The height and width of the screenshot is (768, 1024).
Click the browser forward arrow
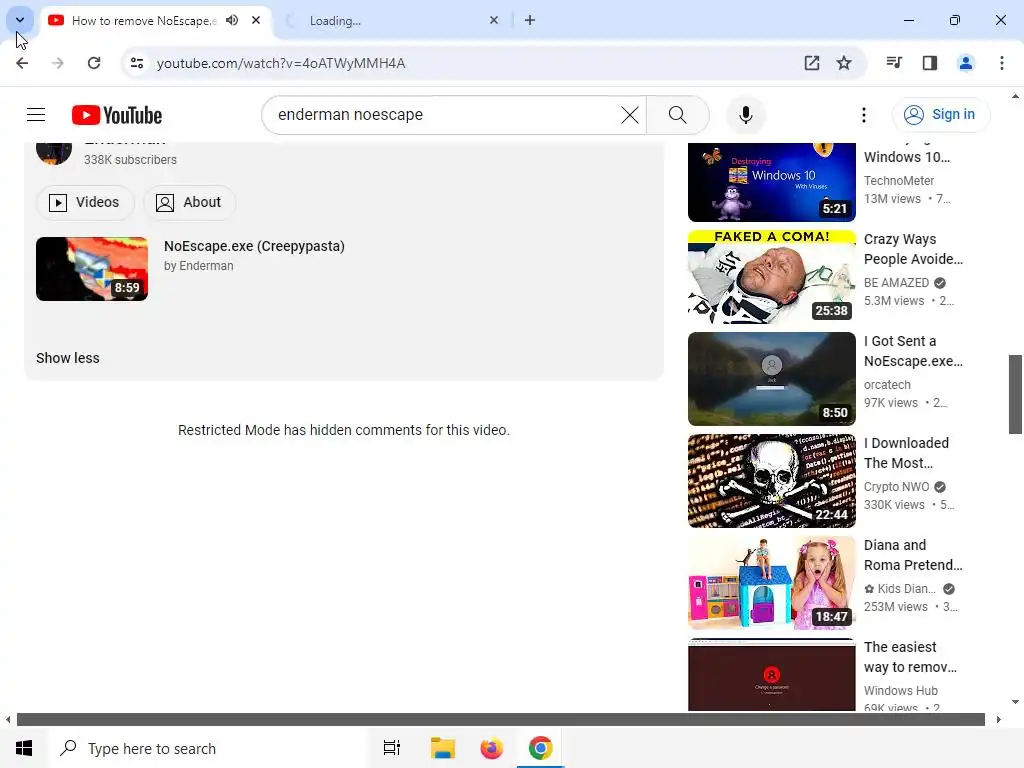click(x=58, y=63)
